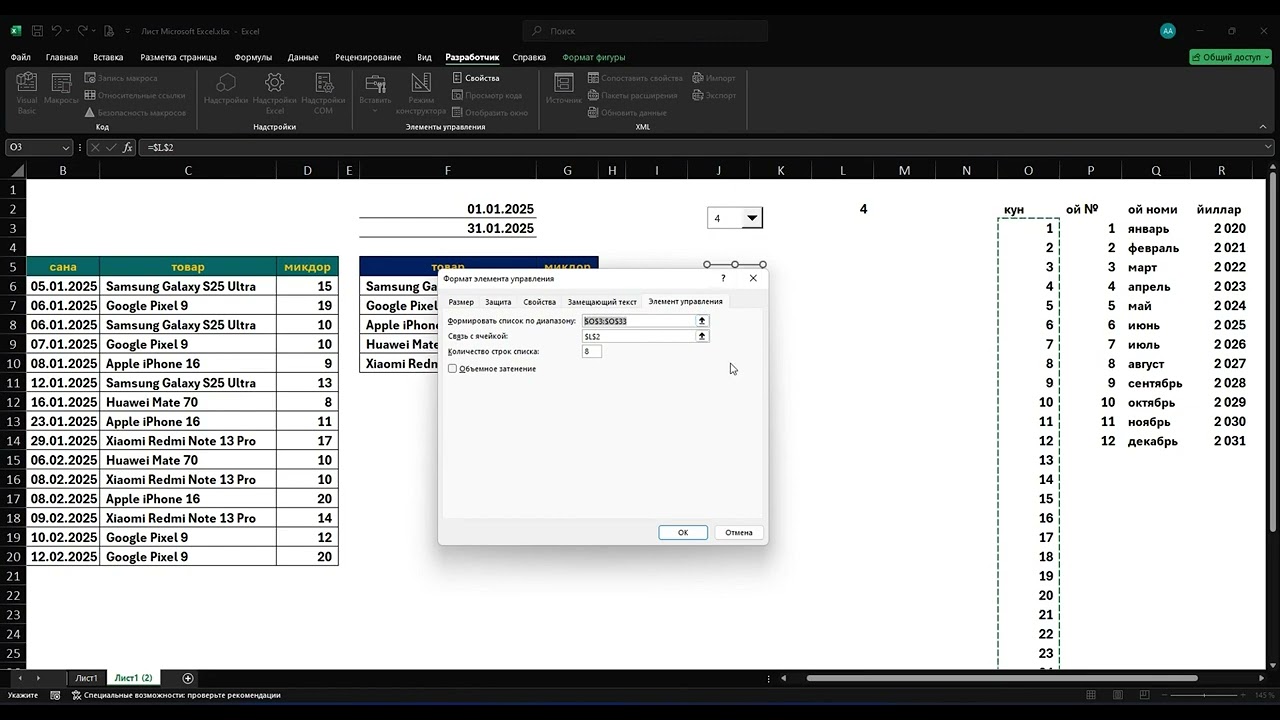Screen dimensions: 1280x720
Task: Open the AA account avatar
Action: pyautogui.click(x=1167, y=31)
